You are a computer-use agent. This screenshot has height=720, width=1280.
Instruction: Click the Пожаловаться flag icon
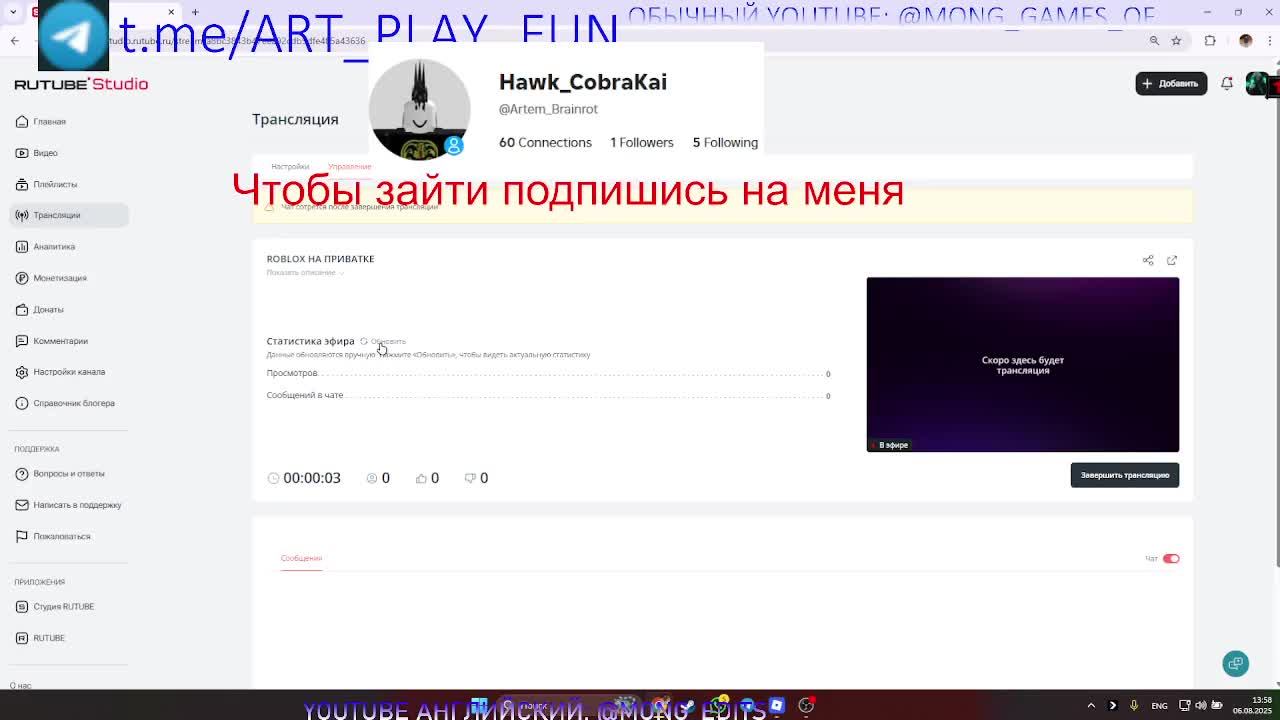[22, 536]
